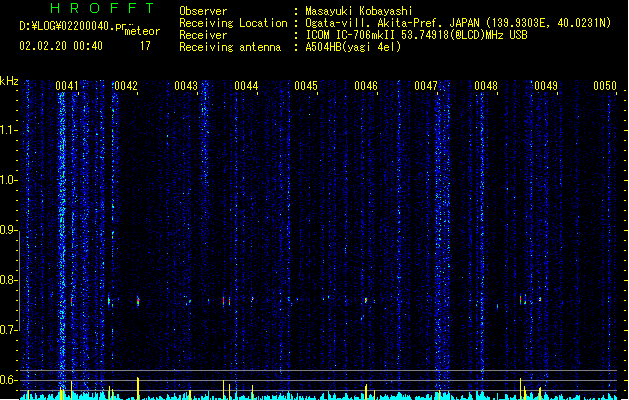Click the 0.8 frequency axis label
This screenshot has width=629, height=400.
point(8,280)
